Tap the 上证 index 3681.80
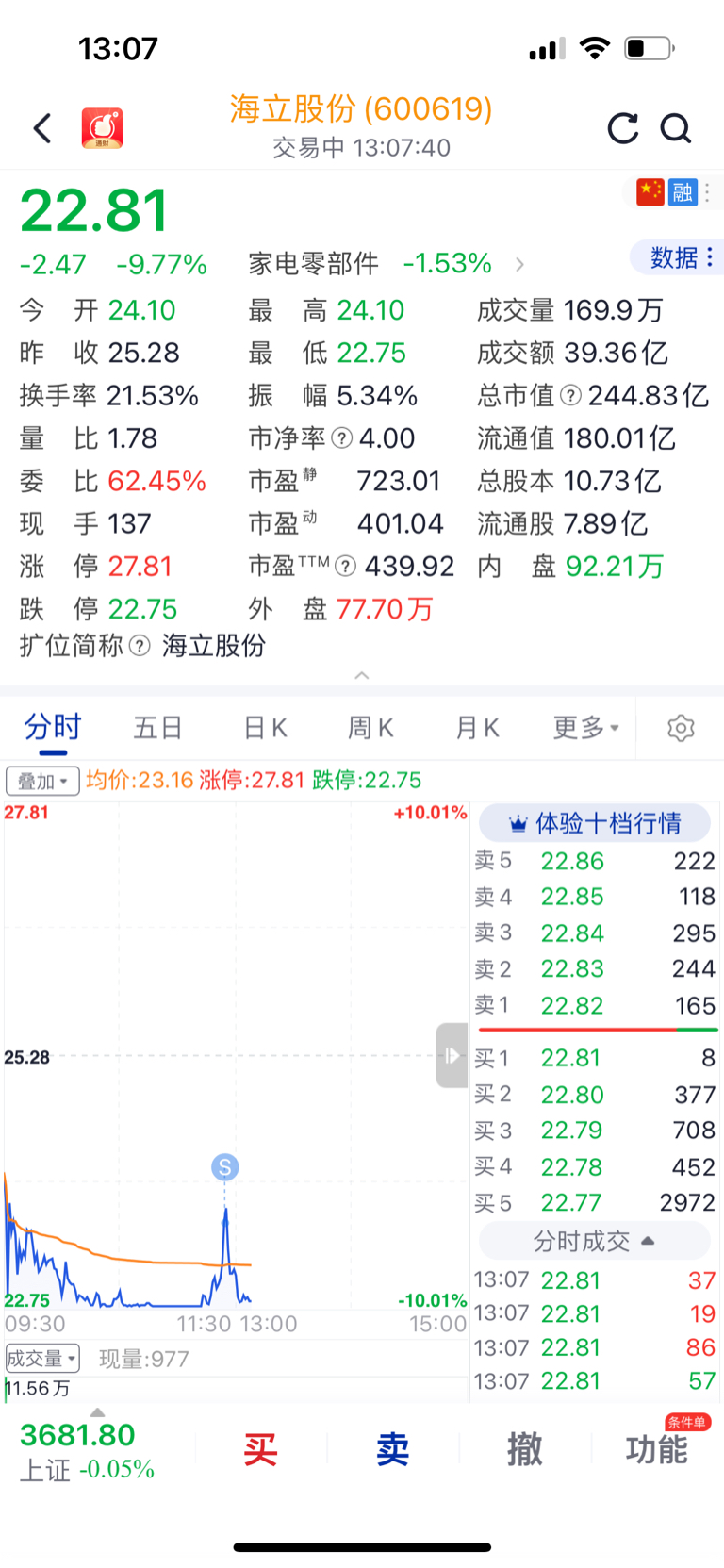Screen dimensions: 724x1568 (x=87, y=1451)
